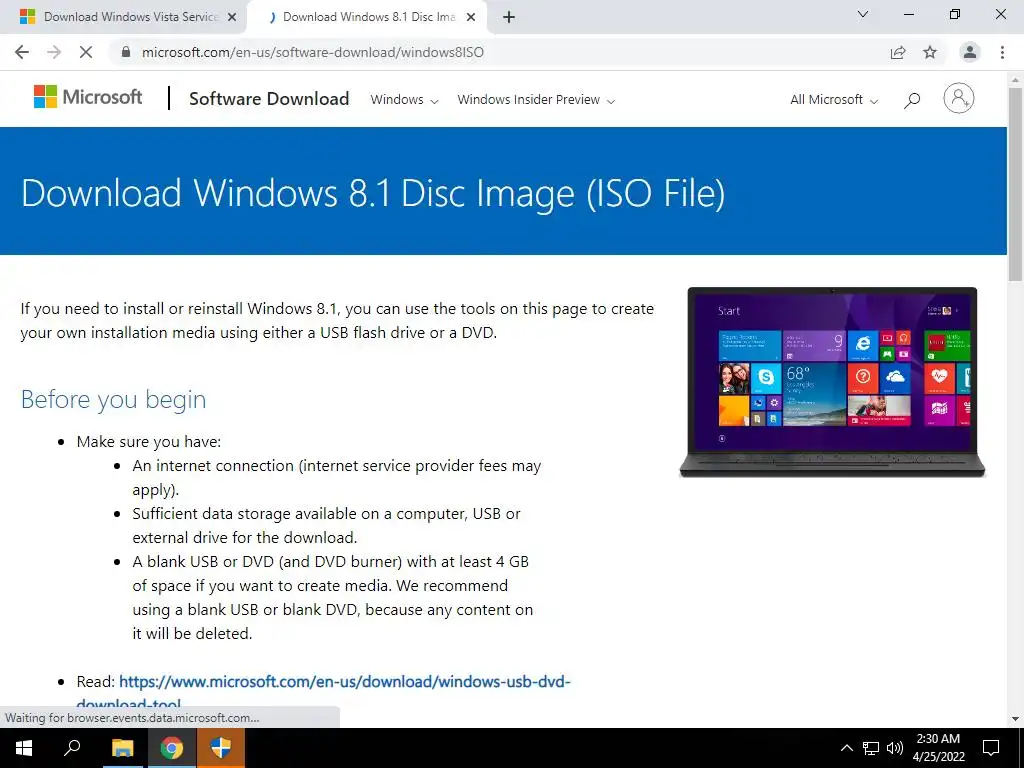Click the volume speaker tray icon
Viewport: 1024px width, 768px height.
click(895, 748)
